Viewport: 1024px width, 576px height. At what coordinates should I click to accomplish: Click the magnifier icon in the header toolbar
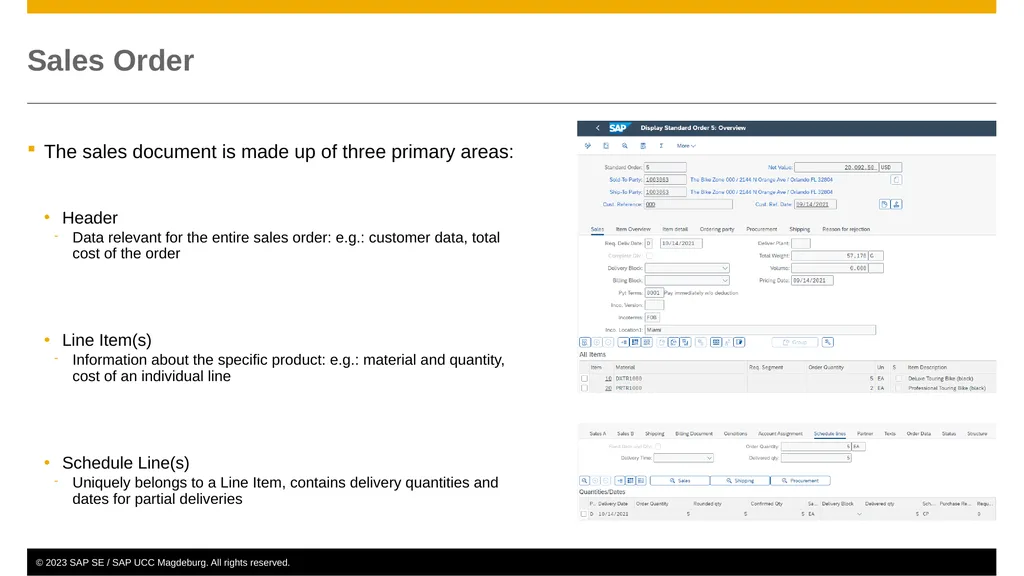click(x=625, y=146)
